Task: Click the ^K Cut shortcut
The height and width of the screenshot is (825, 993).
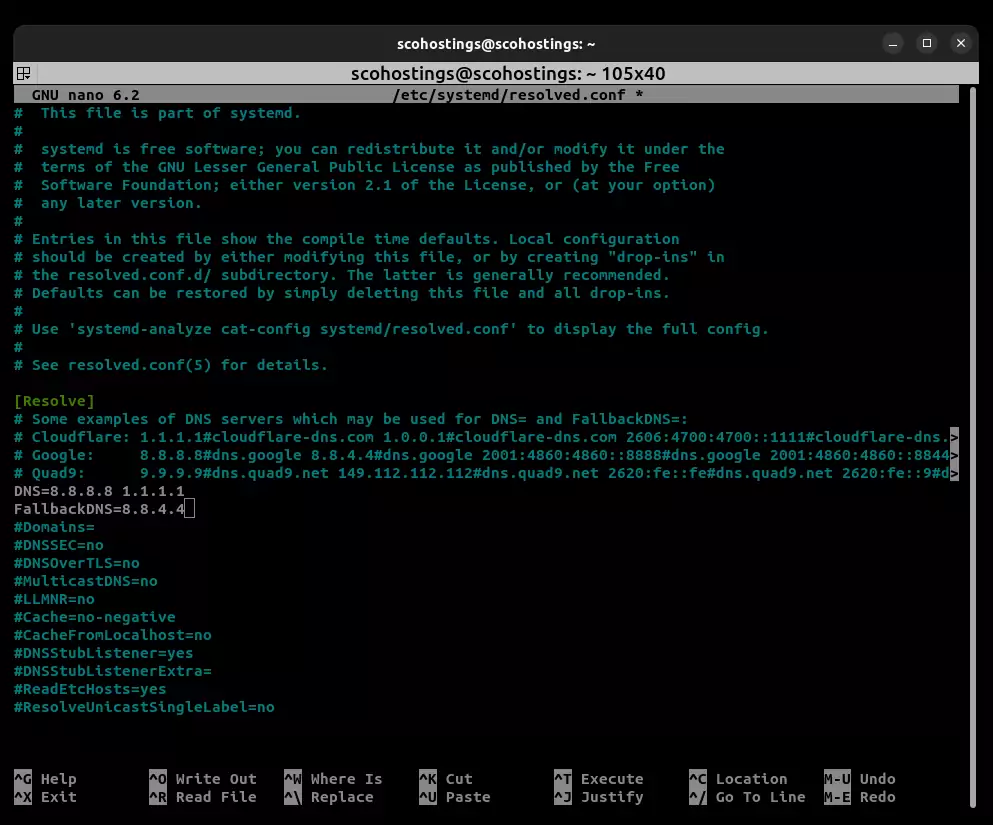Action: (446, 779)
